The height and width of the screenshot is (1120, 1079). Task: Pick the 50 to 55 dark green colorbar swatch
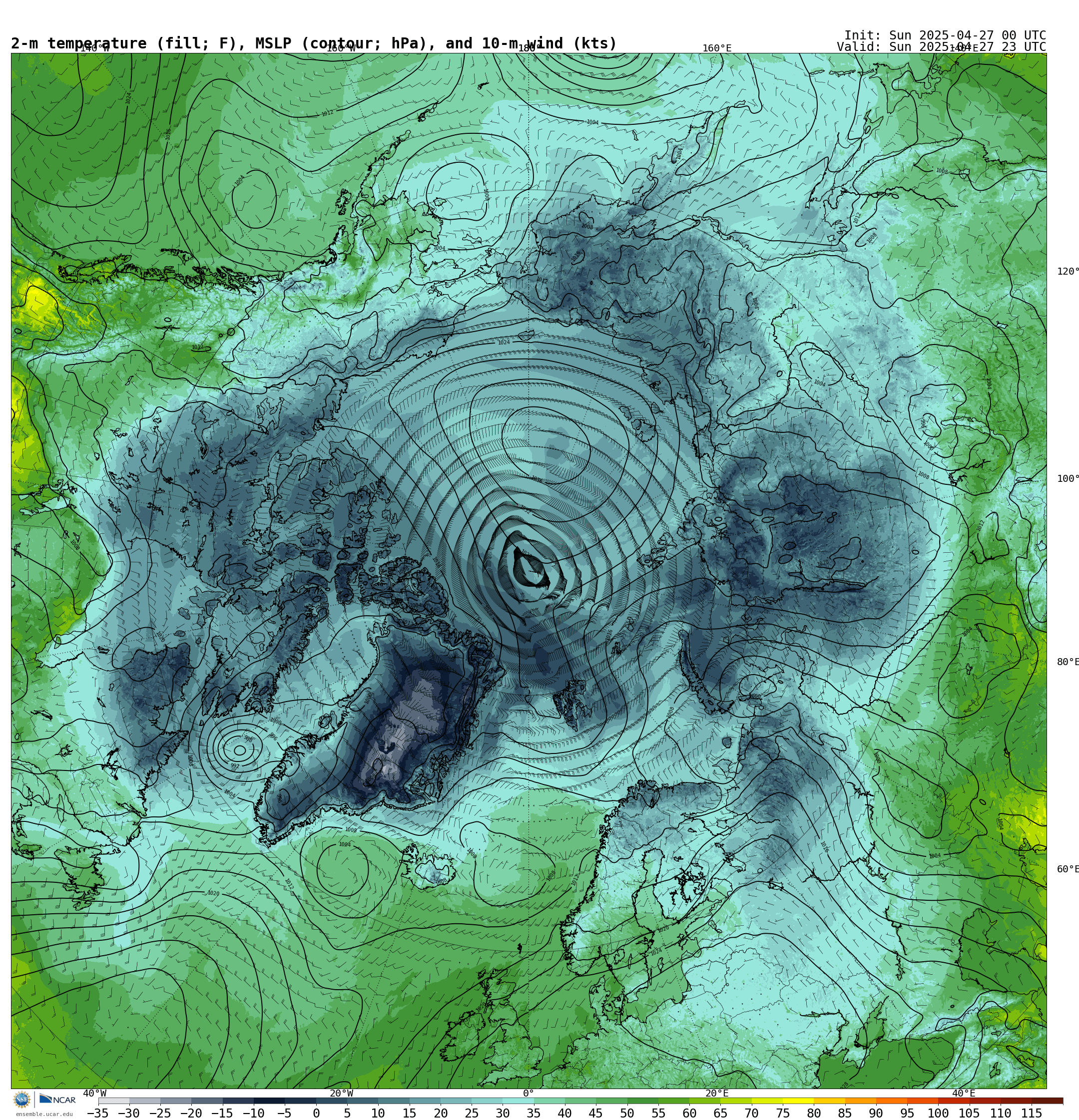(x=642, y=1101)
